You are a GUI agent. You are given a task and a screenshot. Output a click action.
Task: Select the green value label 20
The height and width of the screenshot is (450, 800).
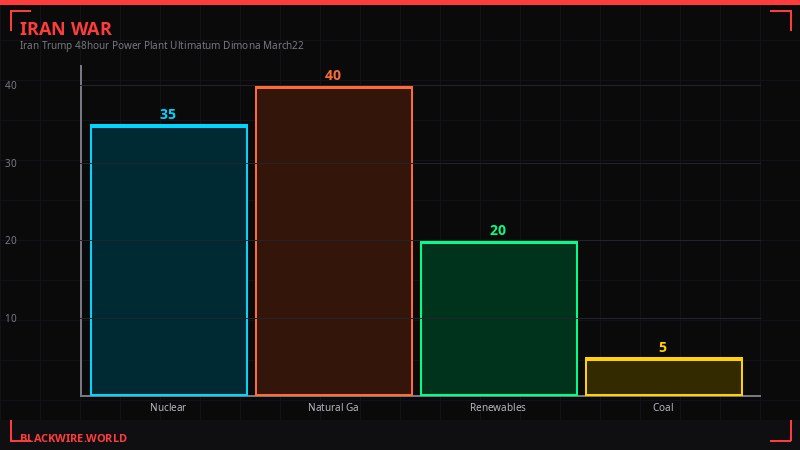(x=498, y=231)
